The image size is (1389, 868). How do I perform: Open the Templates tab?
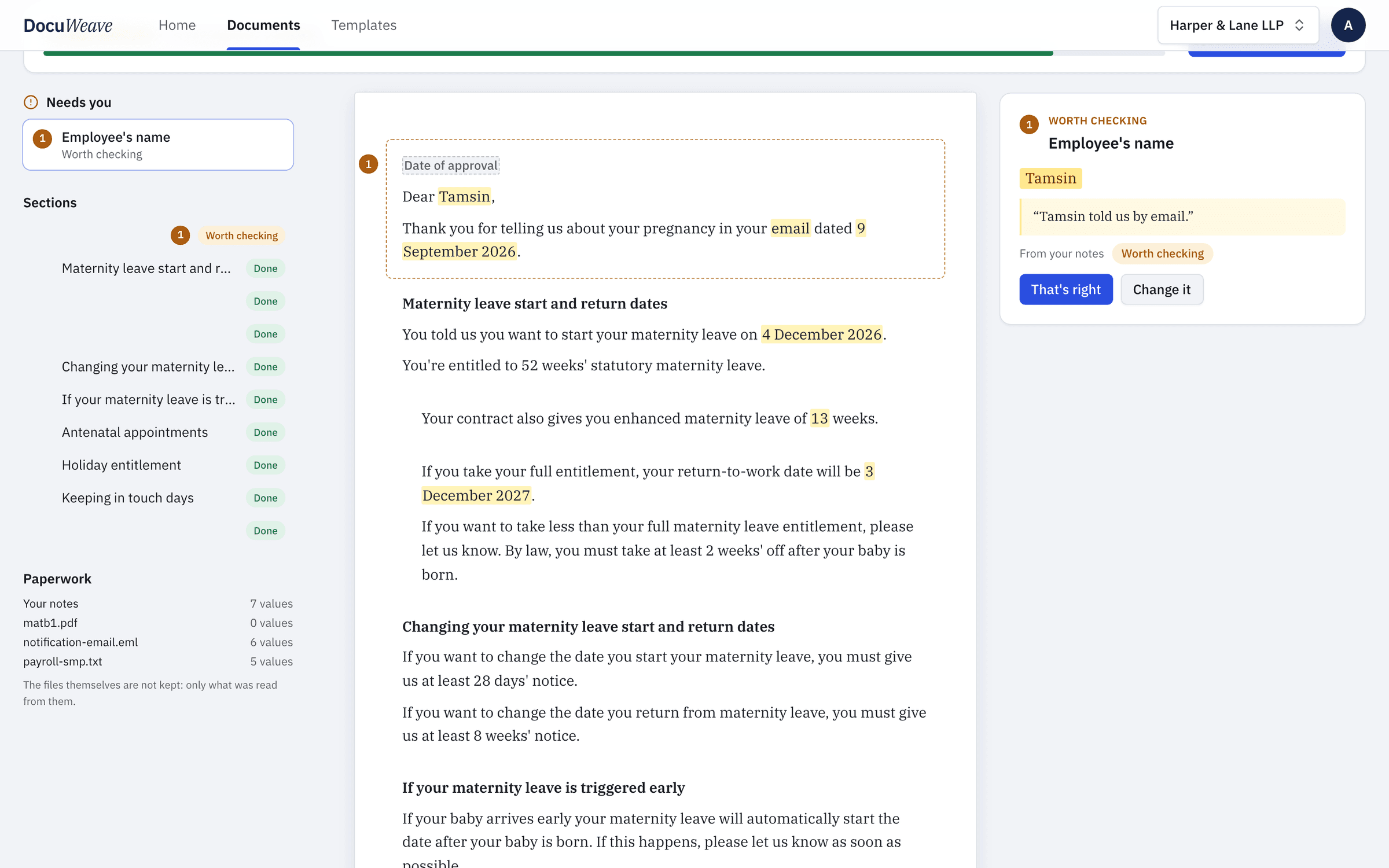pos(363,25)
